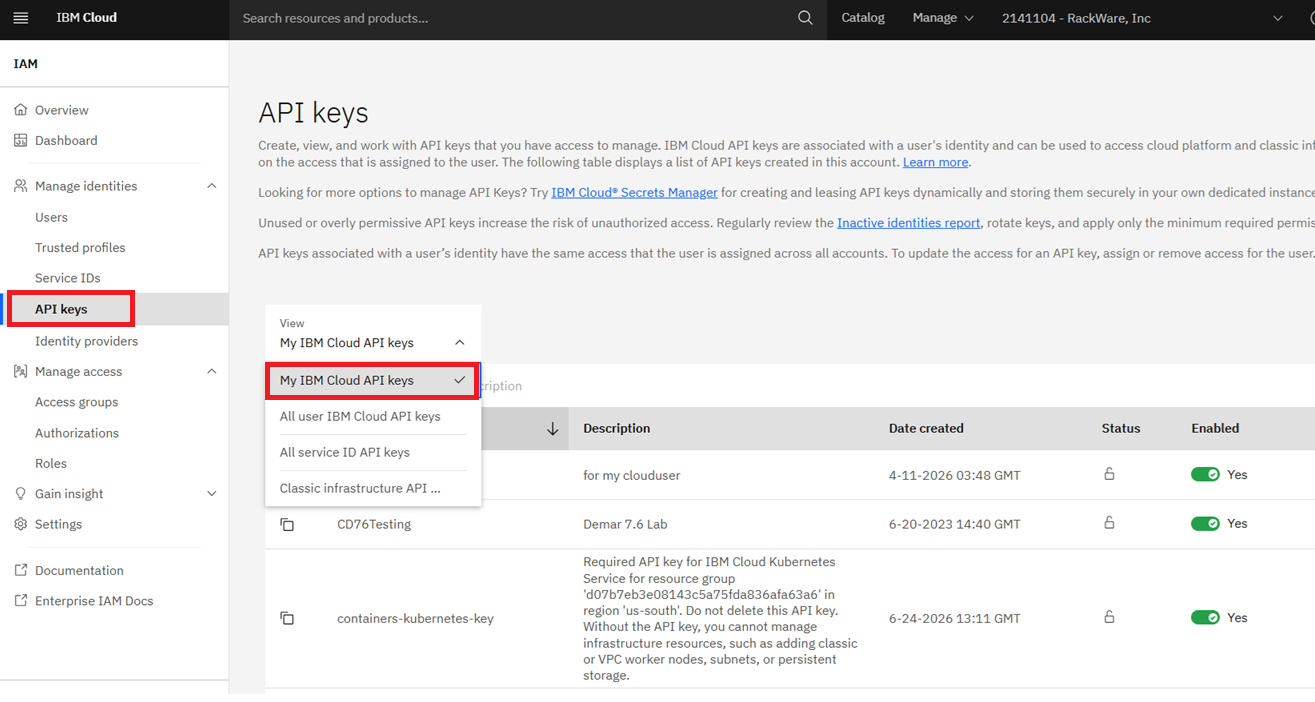Open the hamburger navigation menu
Viewport: 1315px width, 702px height.
20,18
